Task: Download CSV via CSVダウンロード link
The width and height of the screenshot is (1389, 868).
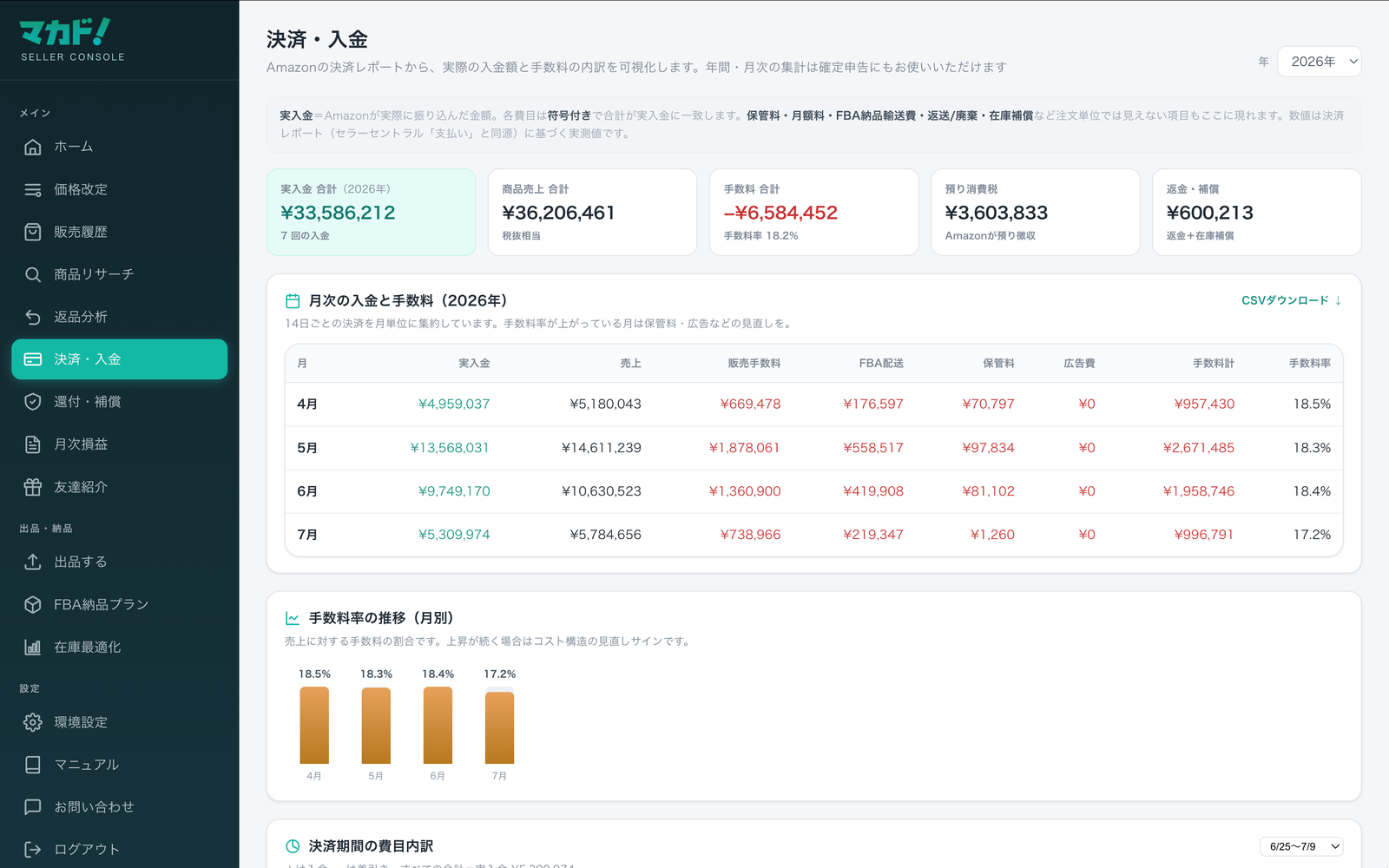Action: (x=1292, y=300)
